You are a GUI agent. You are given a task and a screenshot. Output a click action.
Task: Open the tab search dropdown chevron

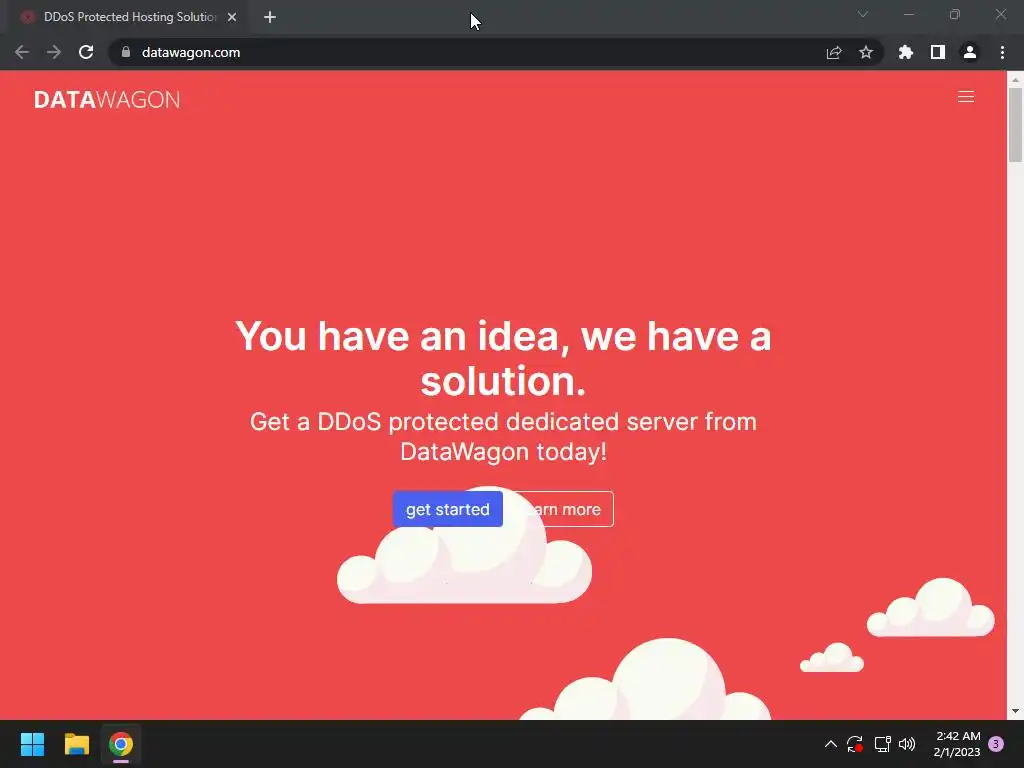point(863,14)
